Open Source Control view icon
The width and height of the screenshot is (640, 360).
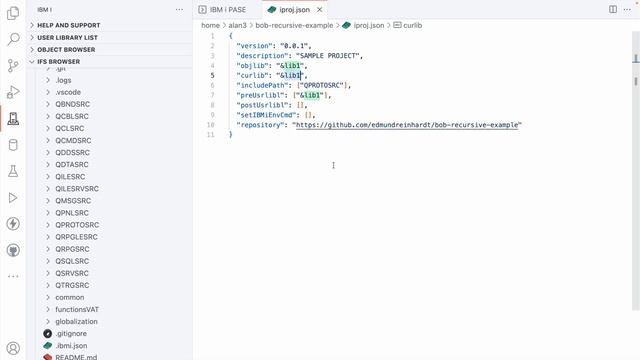(x=13, y=66)
